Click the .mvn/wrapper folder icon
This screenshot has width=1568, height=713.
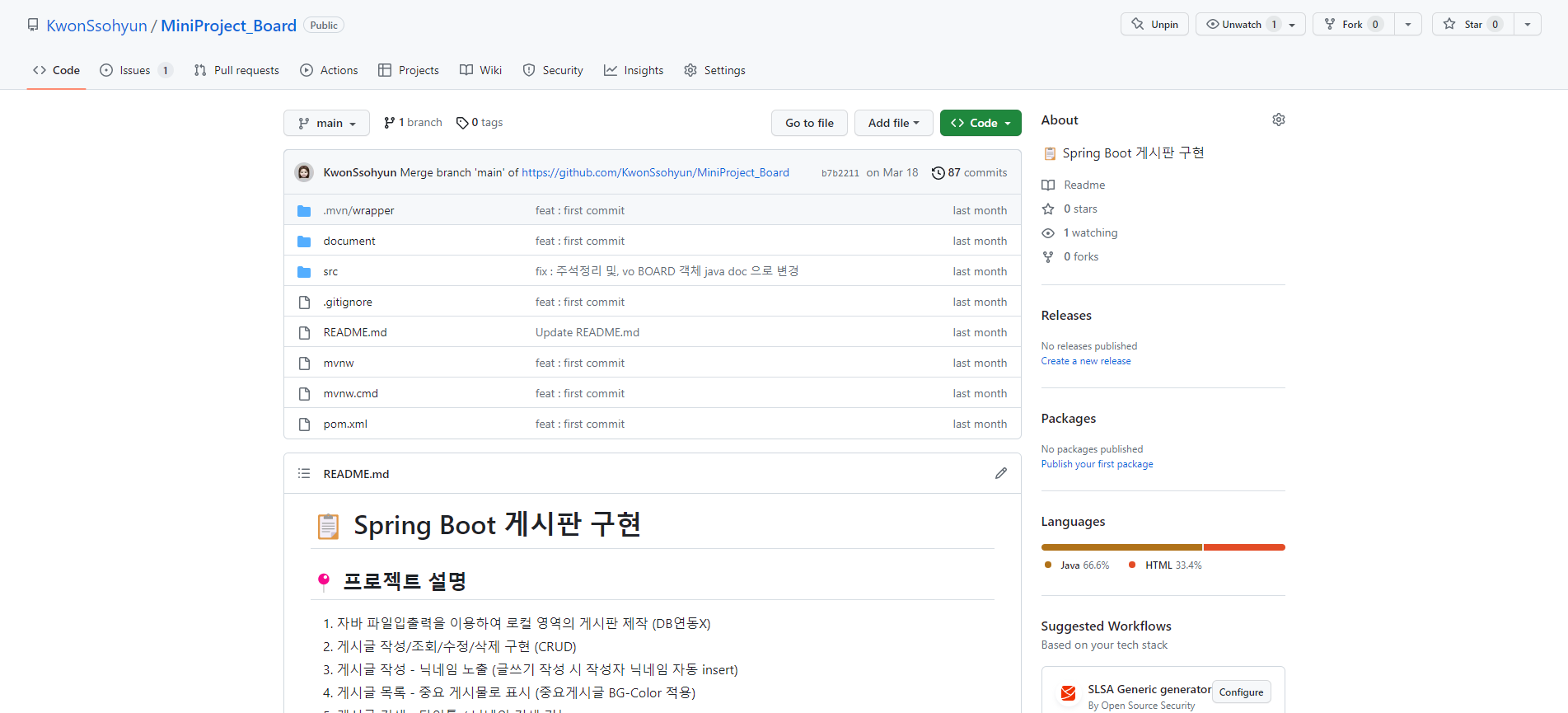point(304,210)
